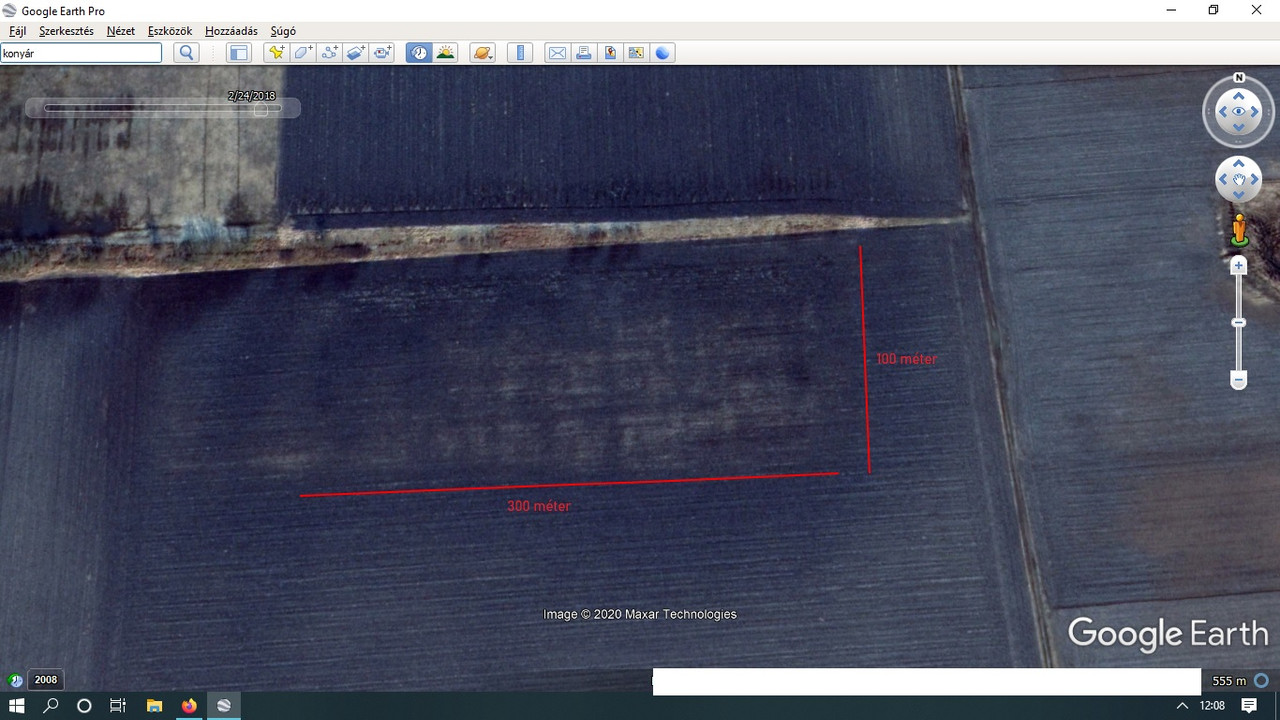This screenshot has width=1280, height=720.
Task: Open the Eszközök menu
Action: tap(170, 31)
